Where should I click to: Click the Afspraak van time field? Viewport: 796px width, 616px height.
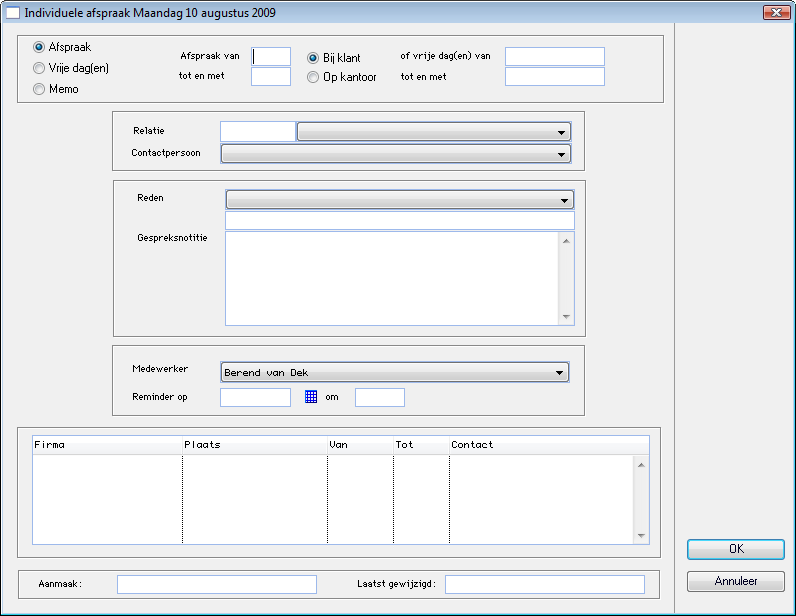click(x=271, y=57)
